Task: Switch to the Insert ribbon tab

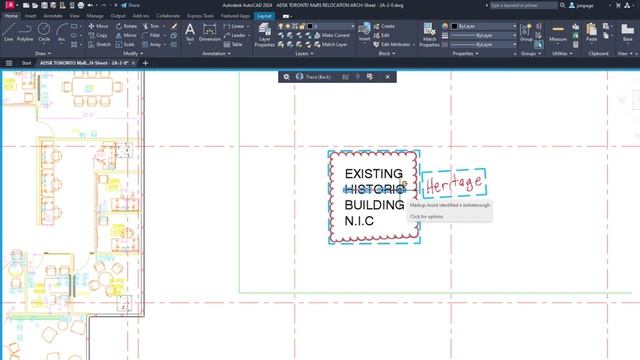Action: [x=31, y=16]
